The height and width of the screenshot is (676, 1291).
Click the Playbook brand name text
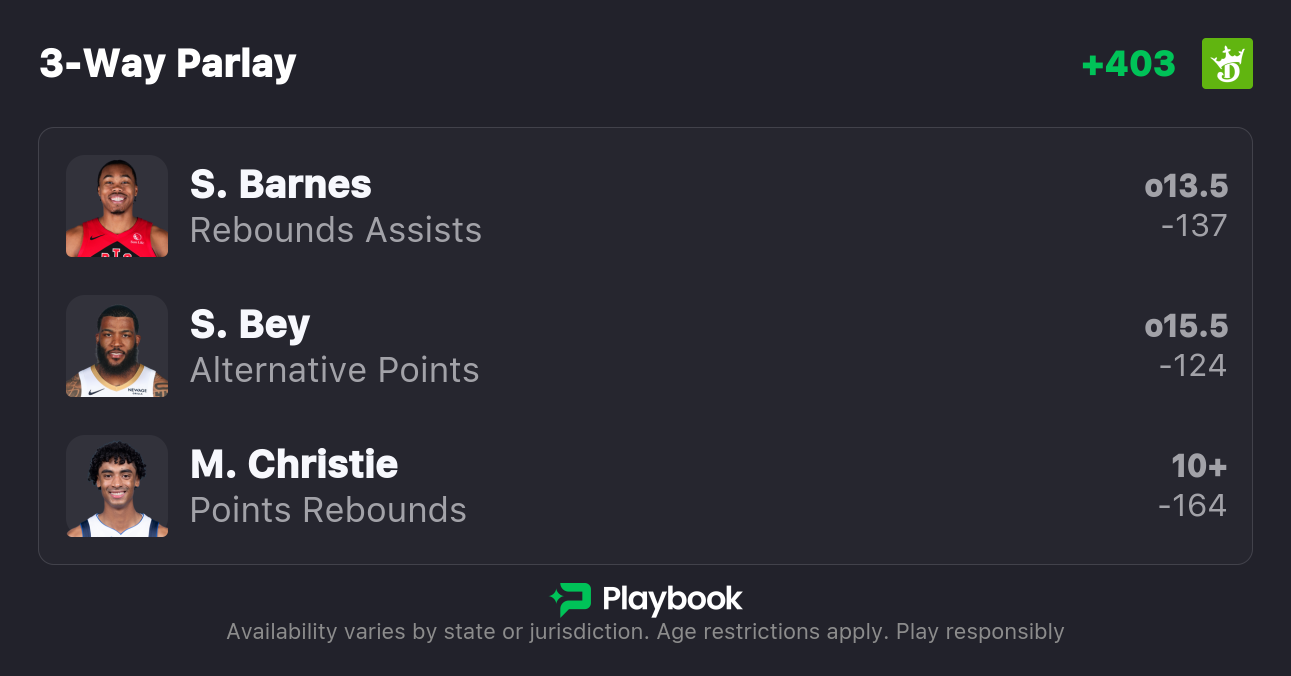pyautogui.click(x=672, y=599)
